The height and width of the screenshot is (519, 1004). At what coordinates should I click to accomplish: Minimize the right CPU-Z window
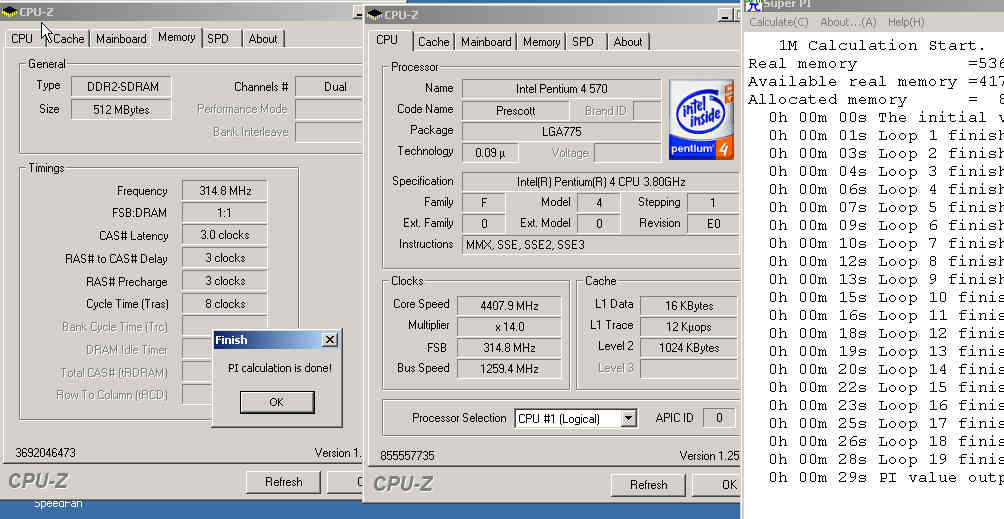[x=724, y=15]
